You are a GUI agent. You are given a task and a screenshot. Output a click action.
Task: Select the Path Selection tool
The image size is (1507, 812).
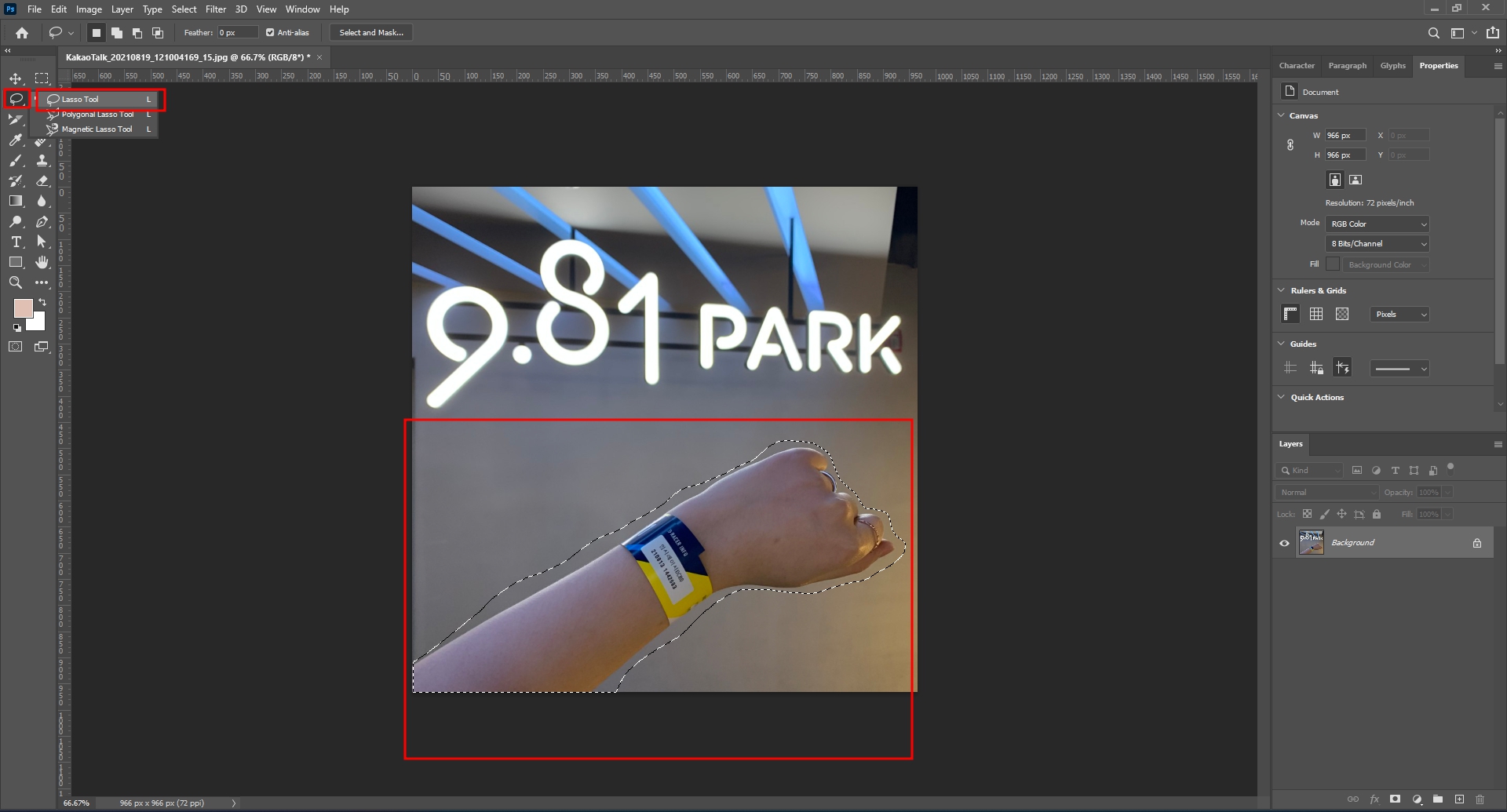click(42, 242)
